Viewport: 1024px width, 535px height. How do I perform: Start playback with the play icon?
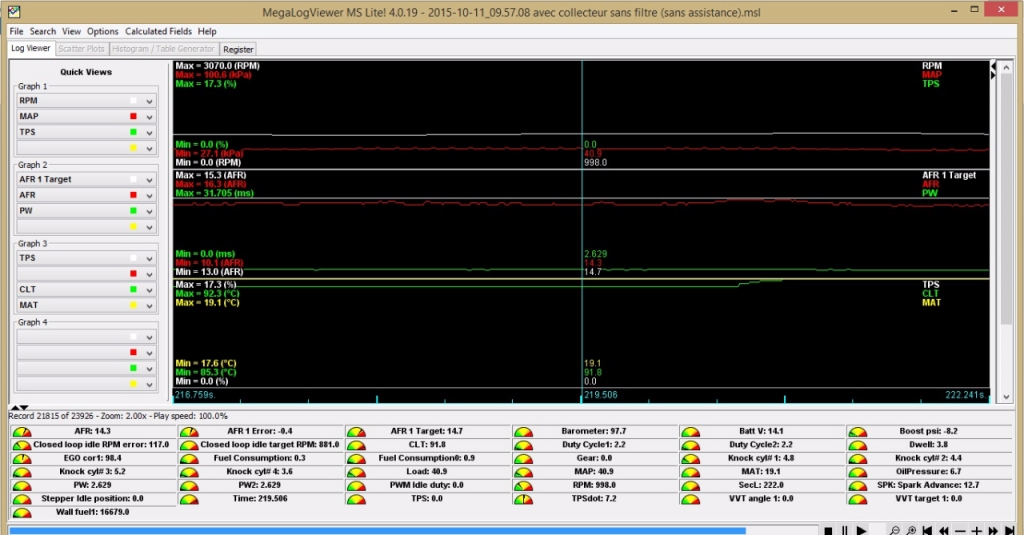(861, 530)
